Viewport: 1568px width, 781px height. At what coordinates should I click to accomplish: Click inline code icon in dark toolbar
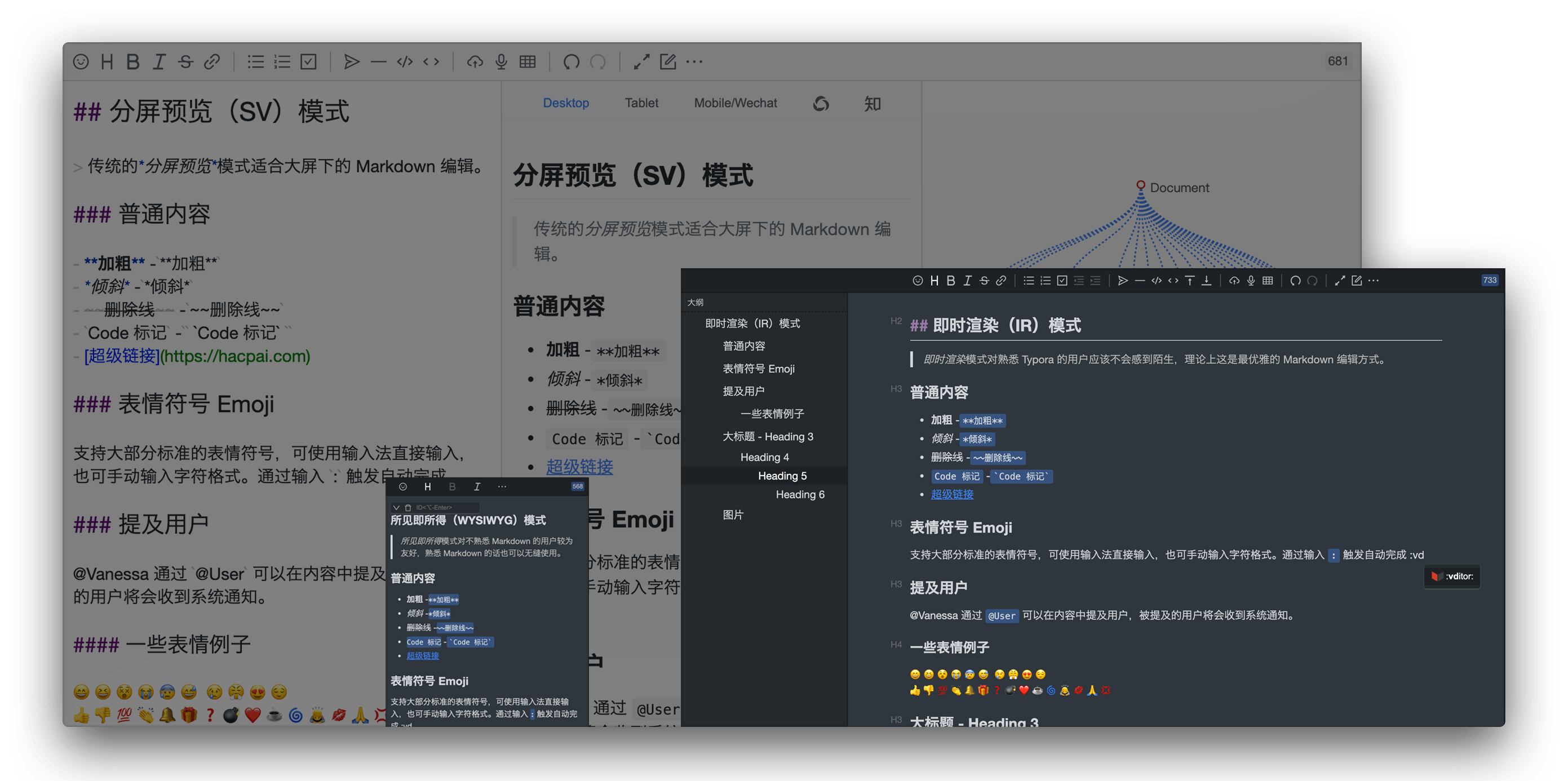[x=1173, y=281]
